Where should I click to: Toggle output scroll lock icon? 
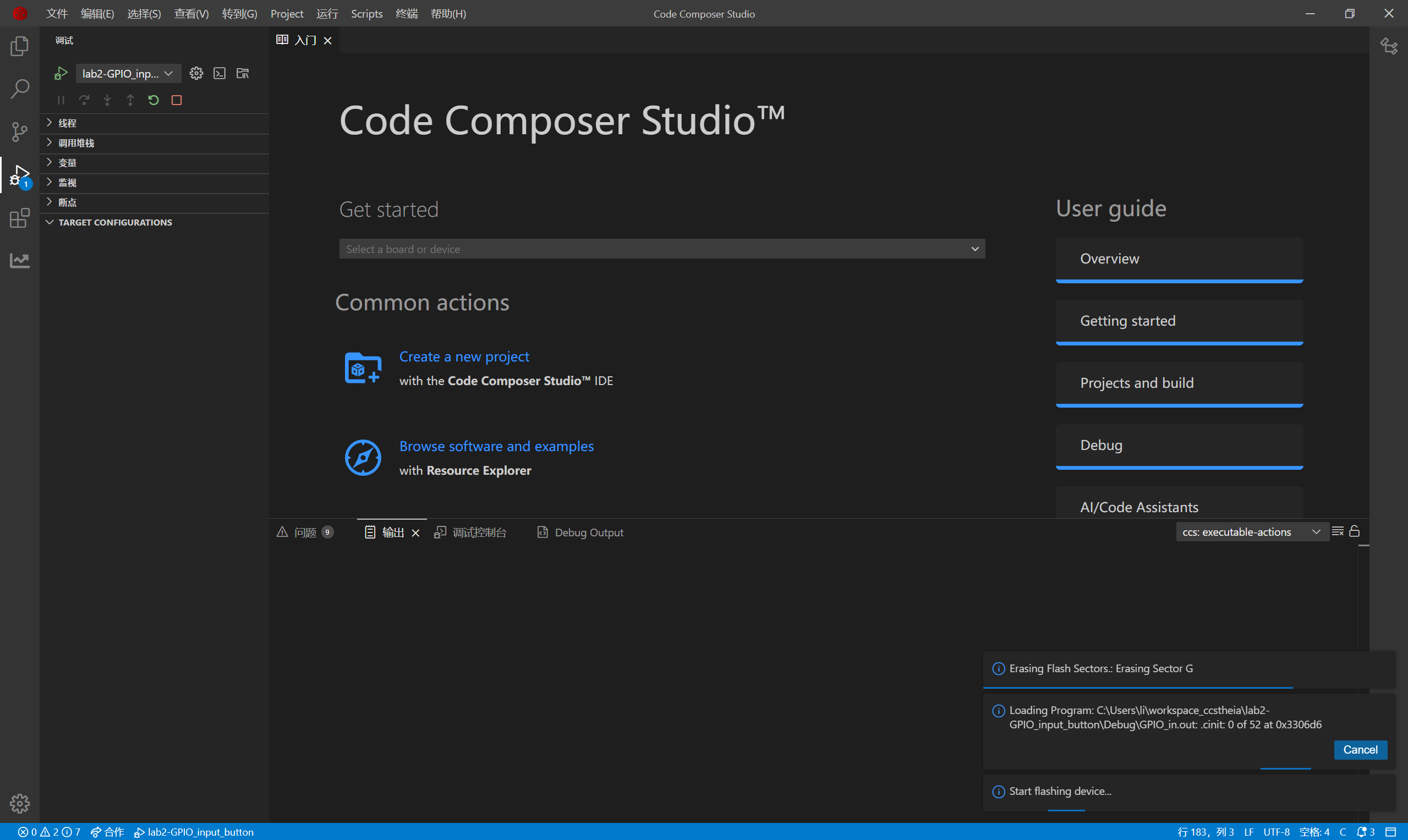pos(1354,531)
